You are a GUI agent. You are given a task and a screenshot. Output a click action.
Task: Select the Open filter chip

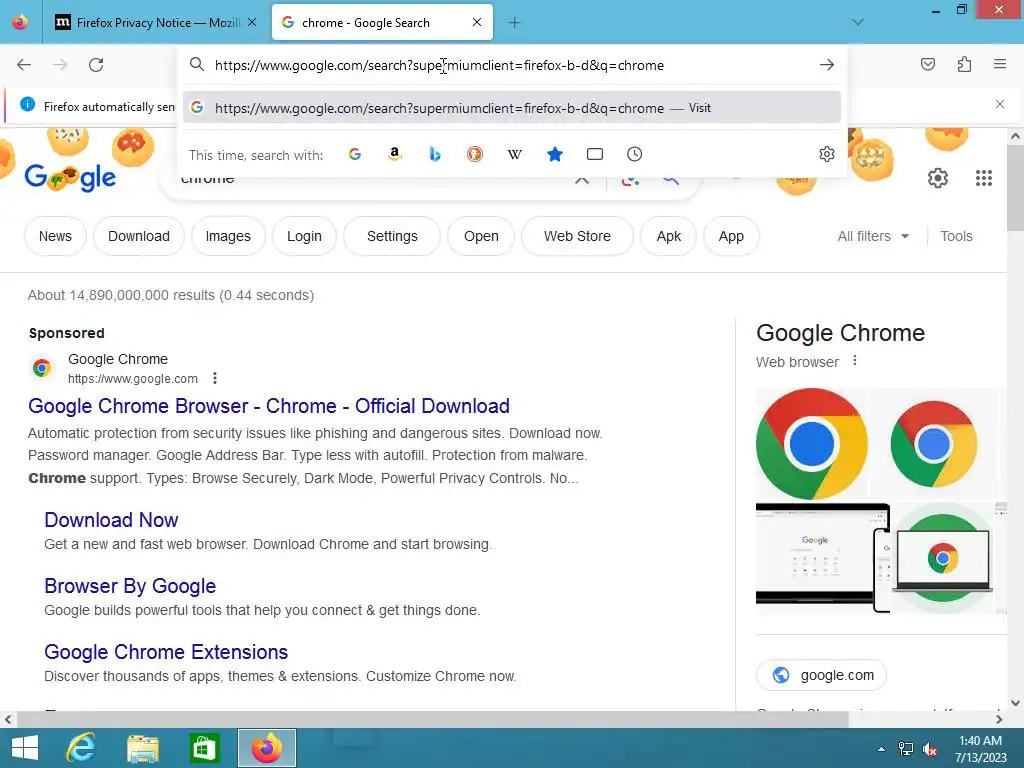[x=481, y=236]
